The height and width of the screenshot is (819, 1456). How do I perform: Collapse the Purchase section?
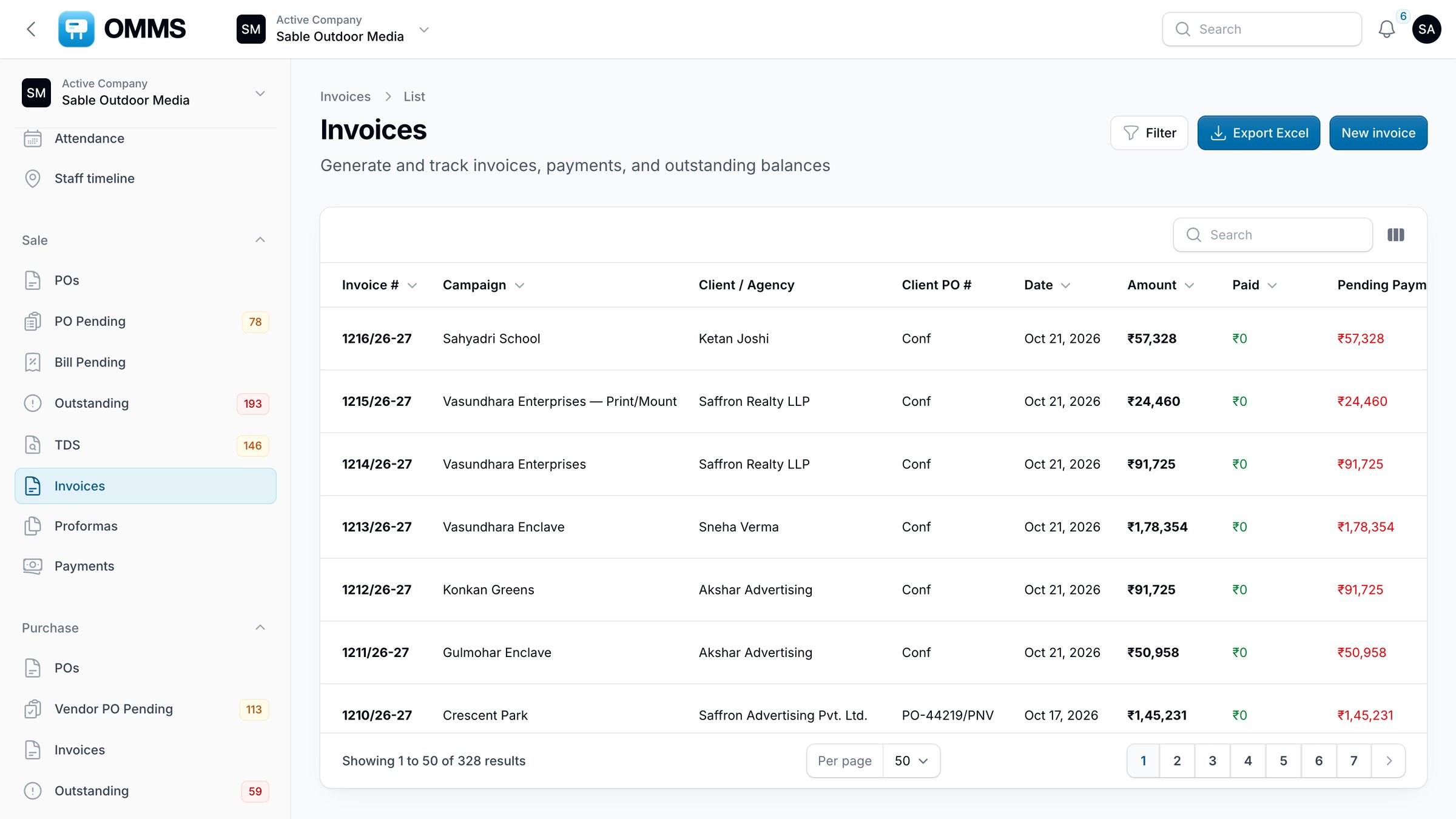click(x=260, y=628)
